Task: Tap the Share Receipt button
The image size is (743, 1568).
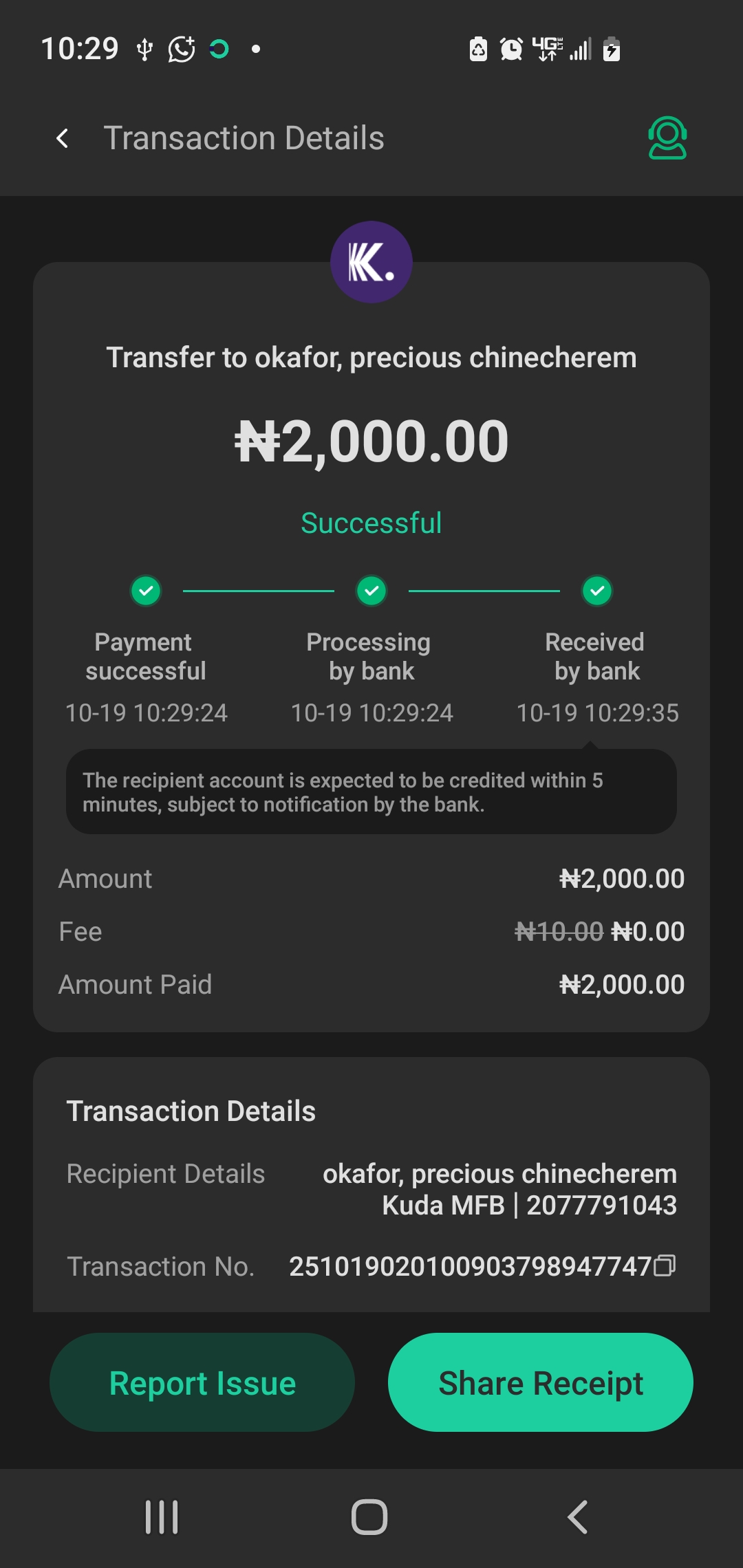Action: pos(541,1383)
